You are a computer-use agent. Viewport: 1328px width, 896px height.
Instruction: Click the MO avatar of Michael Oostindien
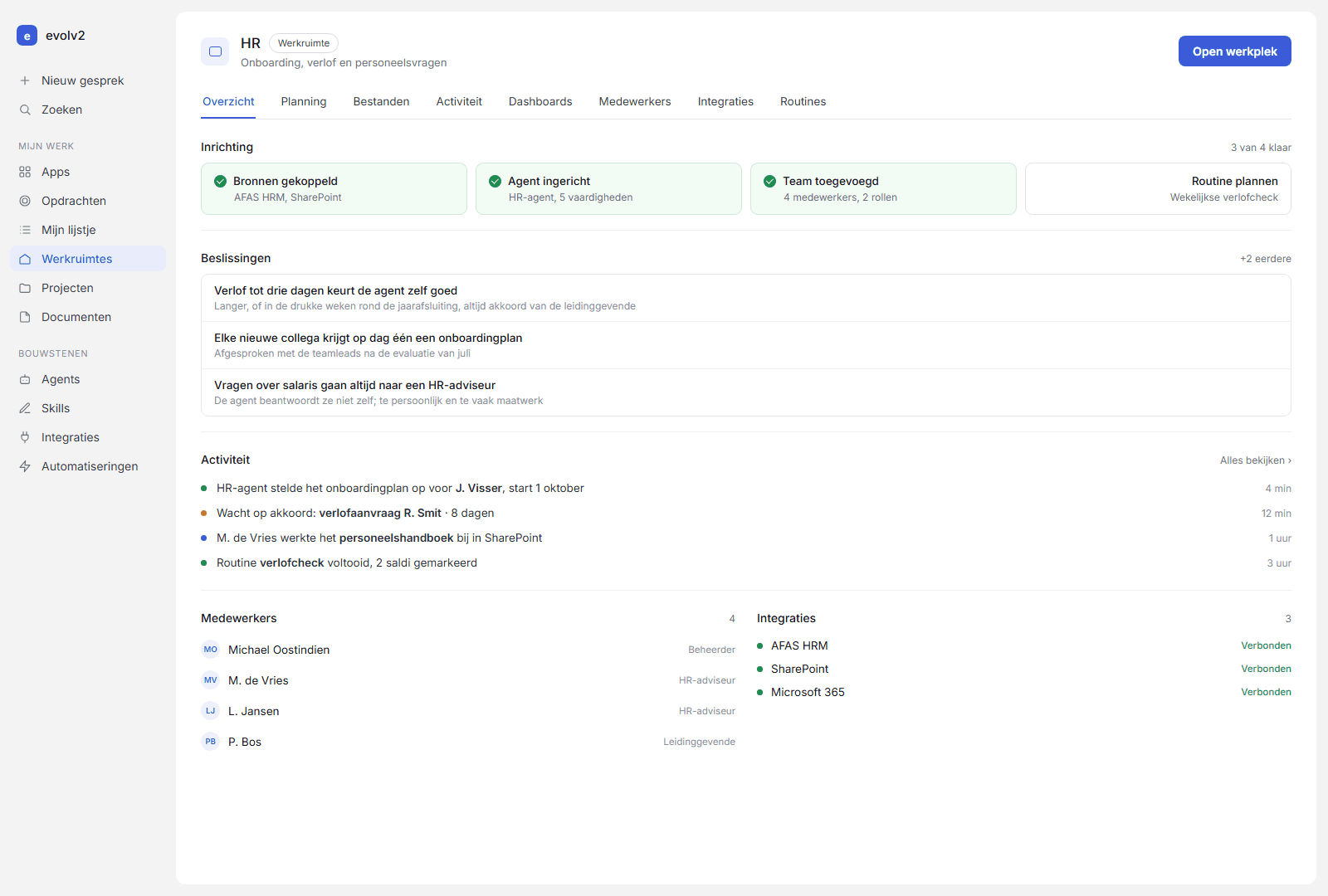(211, 650)
